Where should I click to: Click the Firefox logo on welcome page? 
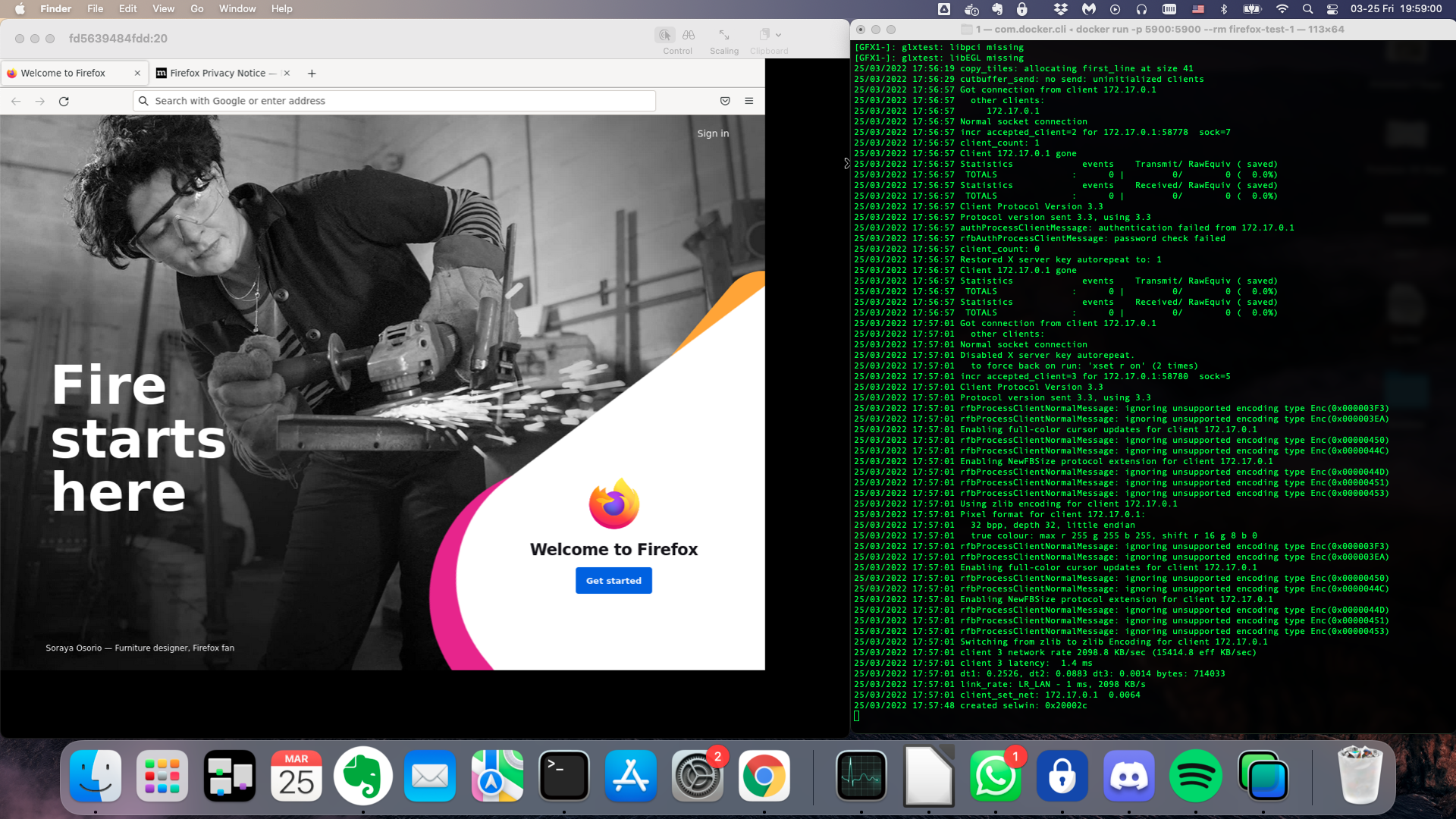click(614, 504)
